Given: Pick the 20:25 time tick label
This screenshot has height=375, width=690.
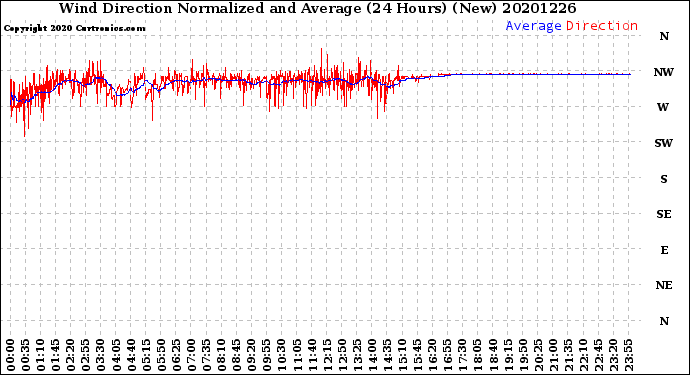Looking at the screenshot, I should [538, 355].
